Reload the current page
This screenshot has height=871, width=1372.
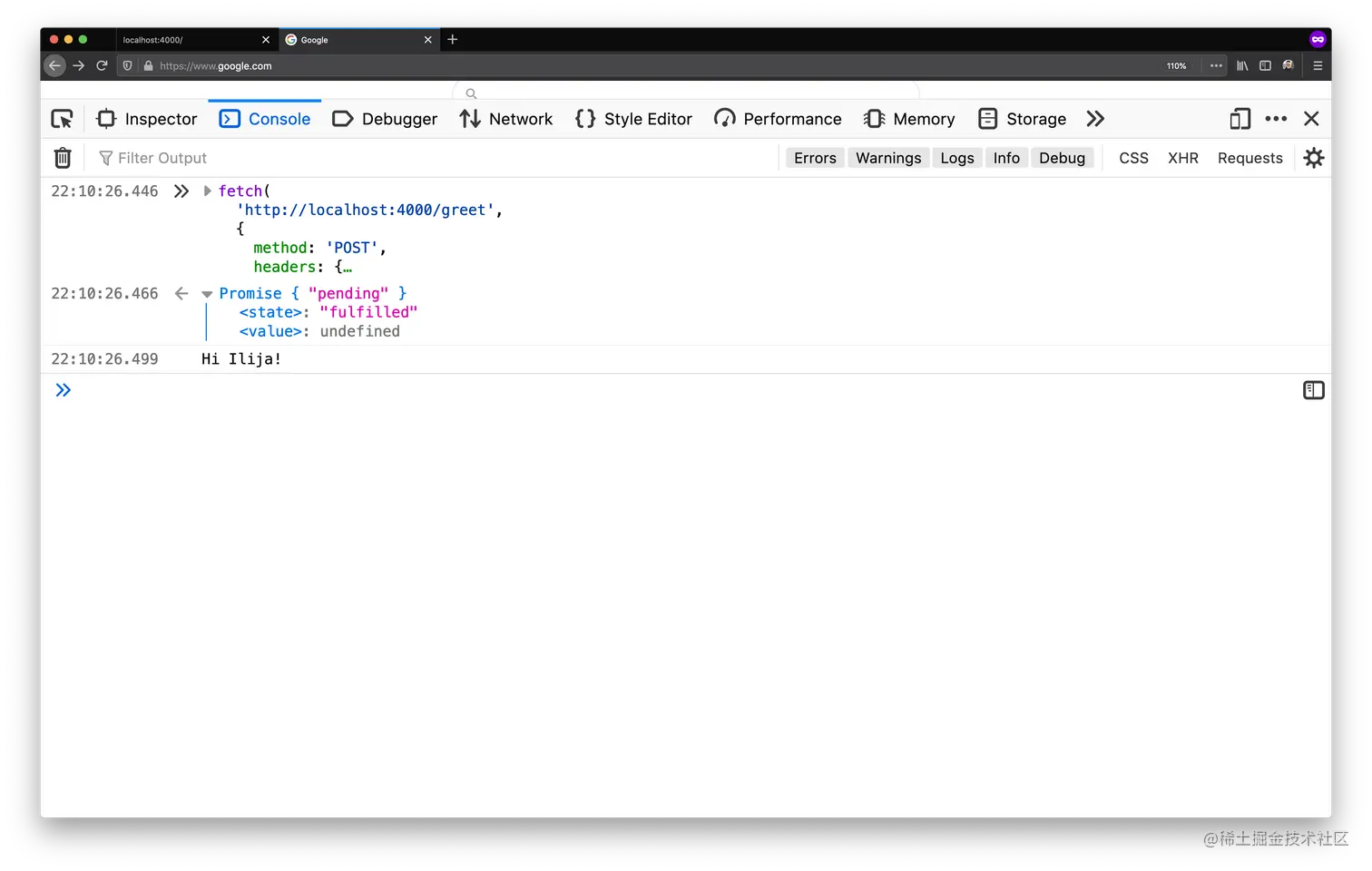102,65
